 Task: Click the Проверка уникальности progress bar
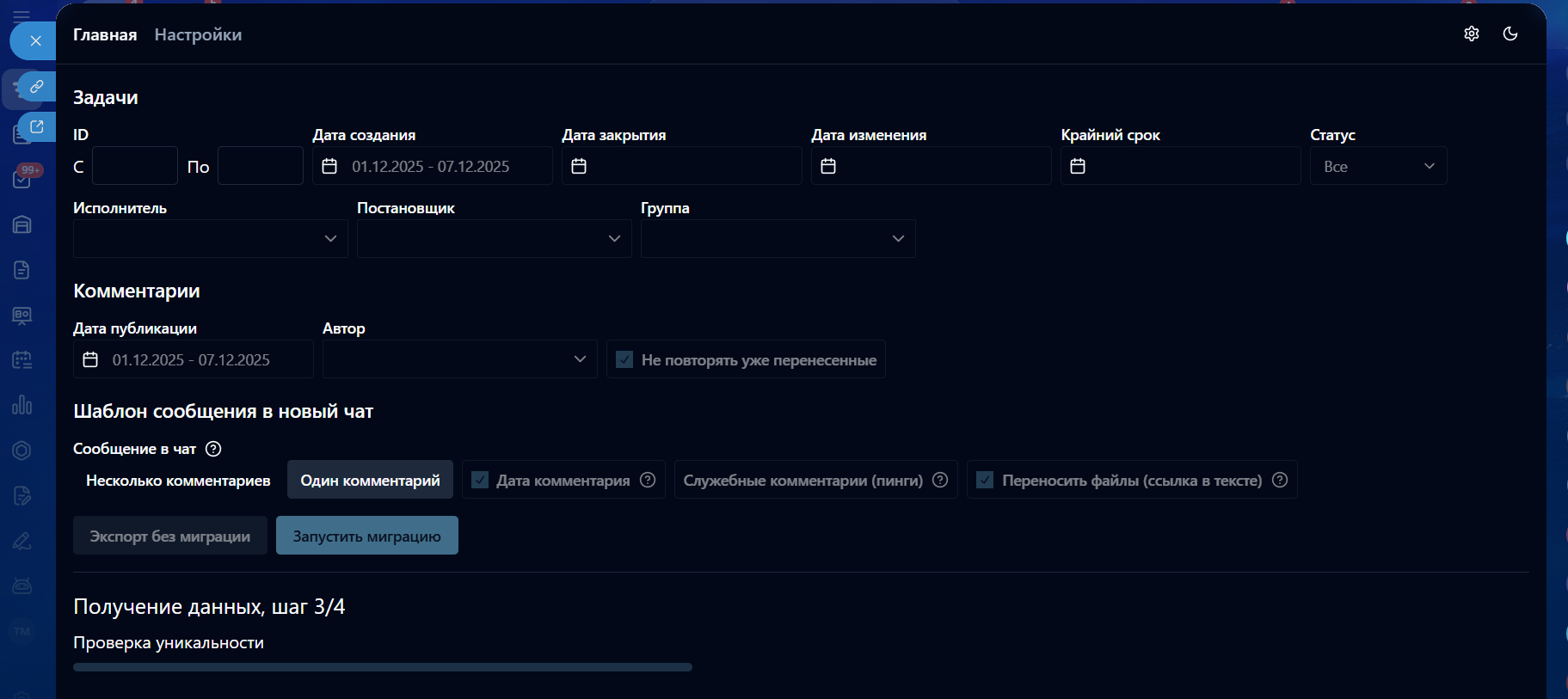(382, 667)
